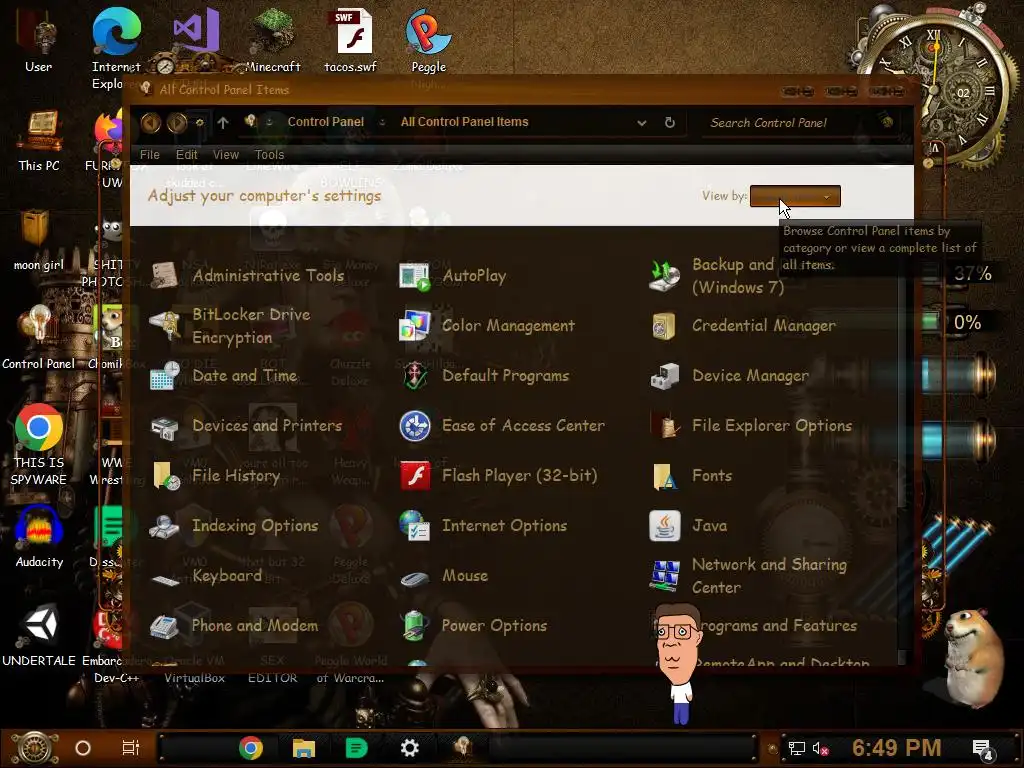The width and height of the screenshot is (1024, 768).
Task: Go up one level with Up arrow
Action: [223, 122]
